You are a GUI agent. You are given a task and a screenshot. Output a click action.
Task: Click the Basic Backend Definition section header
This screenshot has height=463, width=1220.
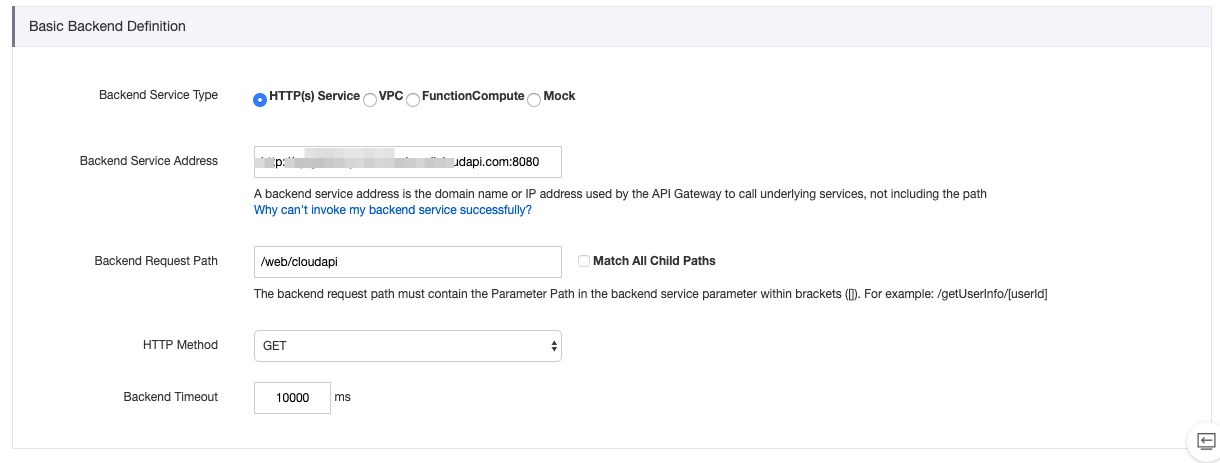click(107, 26)
